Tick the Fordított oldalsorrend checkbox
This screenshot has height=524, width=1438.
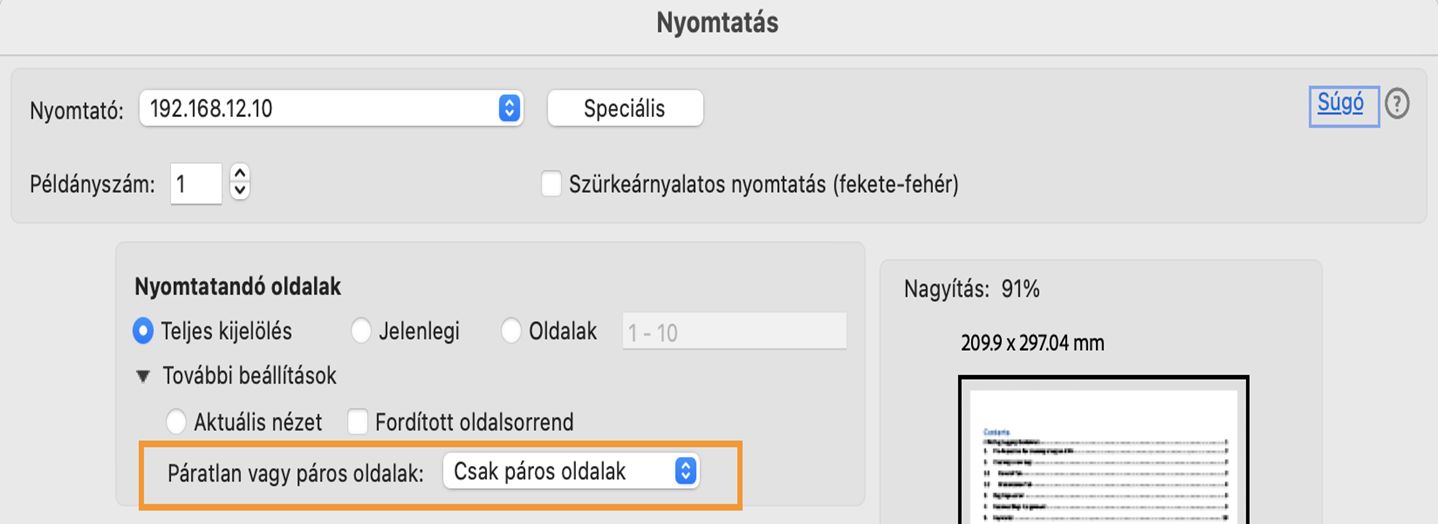357,422
